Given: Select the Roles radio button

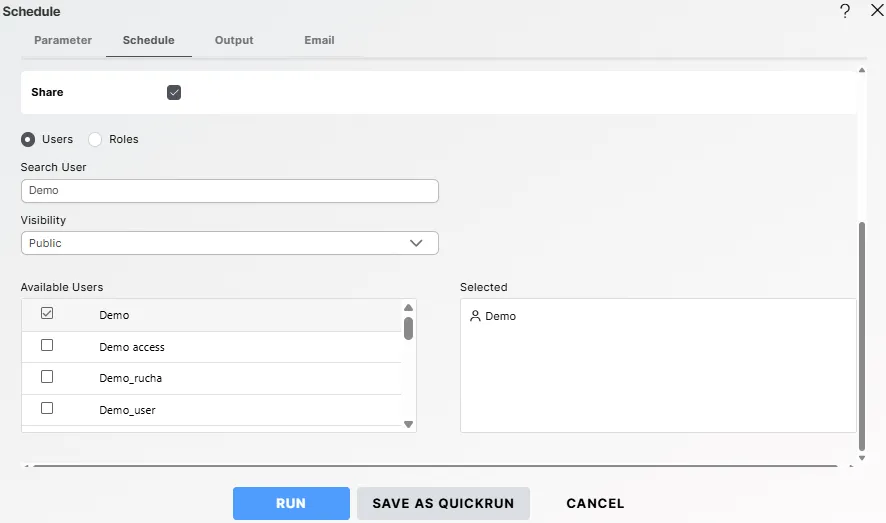Looking at the screenshot, I should click(x=96, y=139).
